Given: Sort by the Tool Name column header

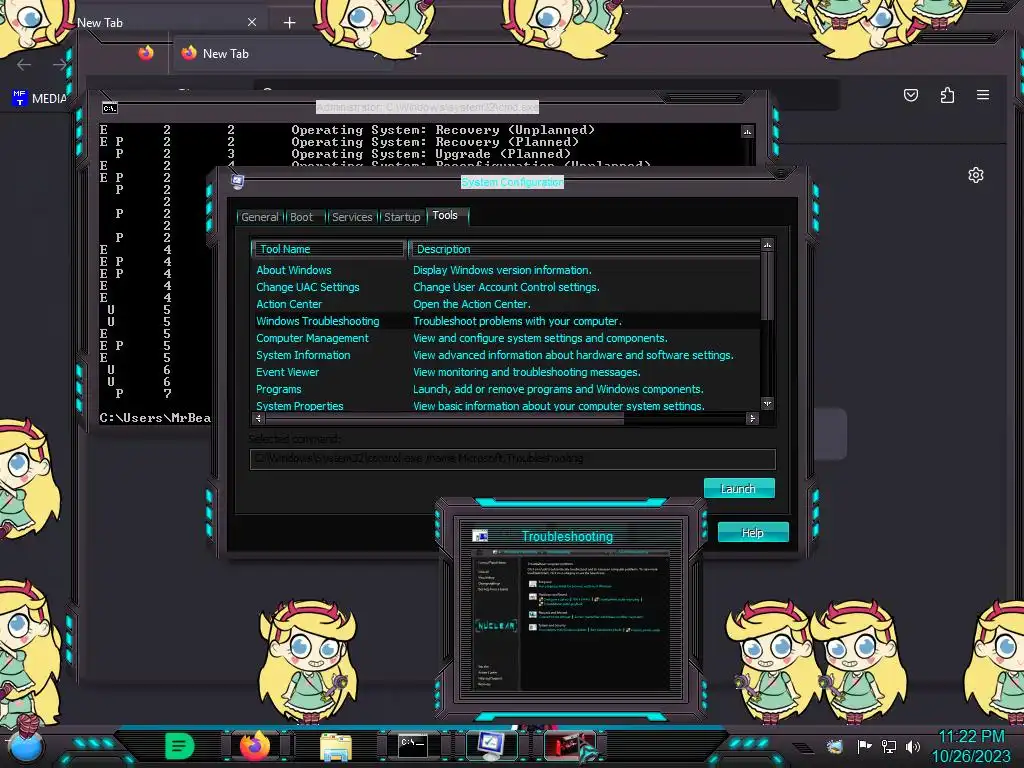Looking at the screenshot, I should pos(328,249).
